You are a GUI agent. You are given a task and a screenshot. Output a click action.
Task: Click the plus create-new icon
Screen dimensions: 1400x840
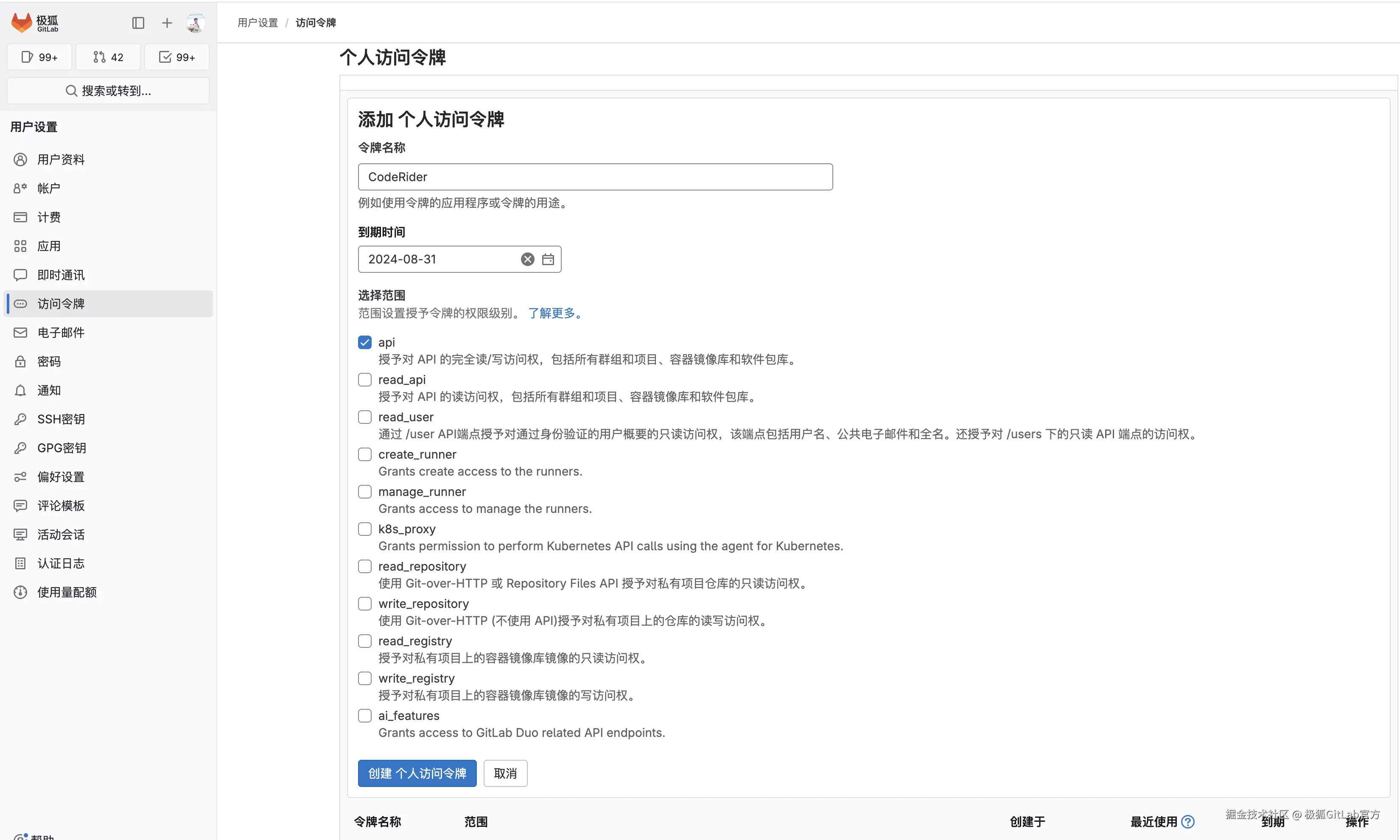pos(166,22)
